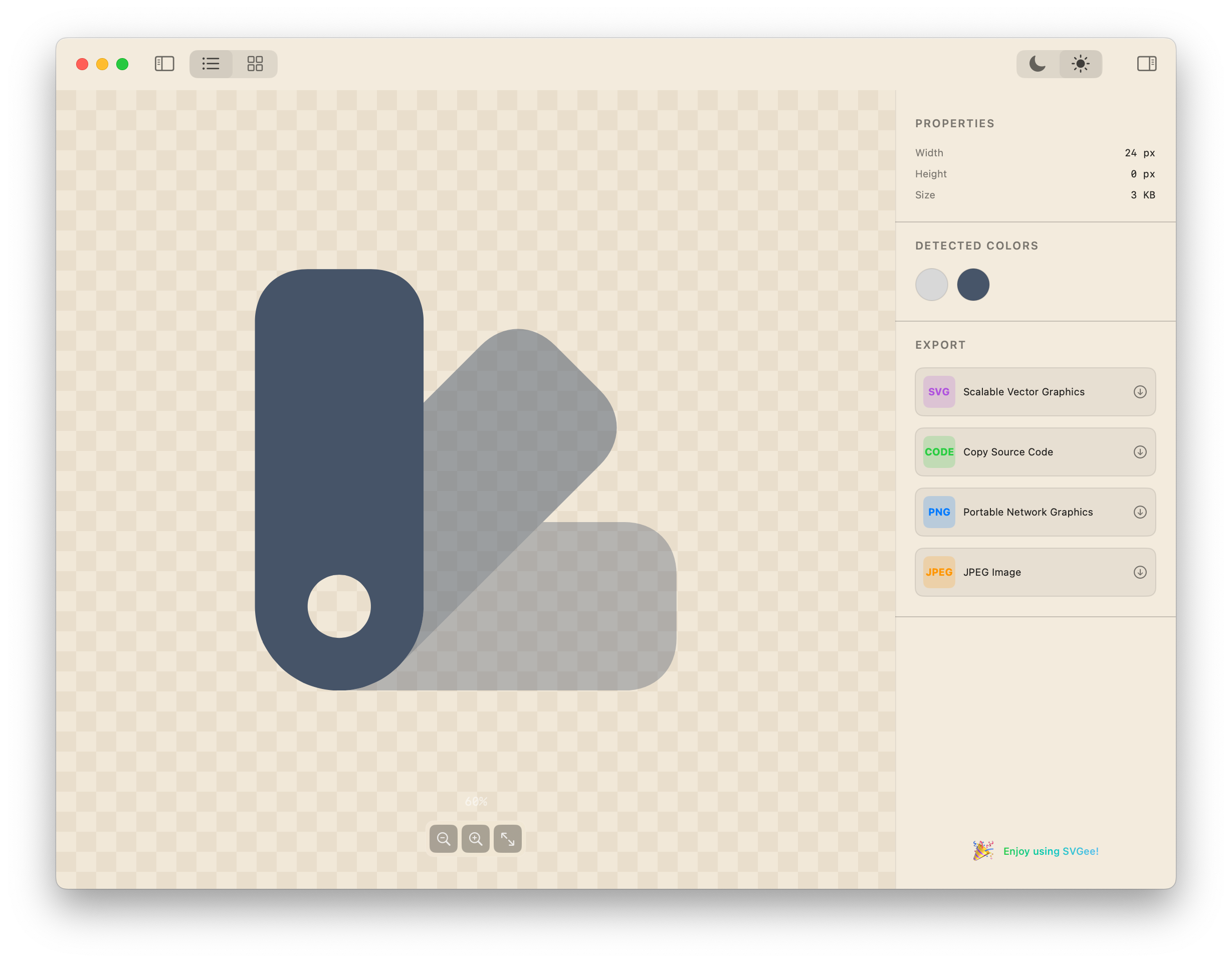The width and height of the screenshot is (1232, 963).
Task: Select the Scalable Vector Graphics export option
Action: coord(1035,391)
